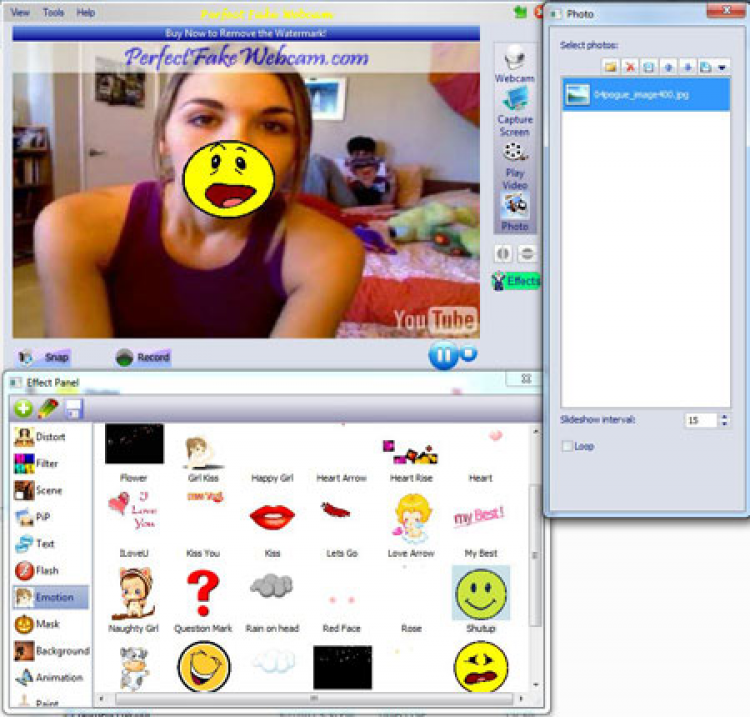The width and height of the screenshot is (750, 717).
Task: Choose the Capture Screen source
Action: point(515,111)
